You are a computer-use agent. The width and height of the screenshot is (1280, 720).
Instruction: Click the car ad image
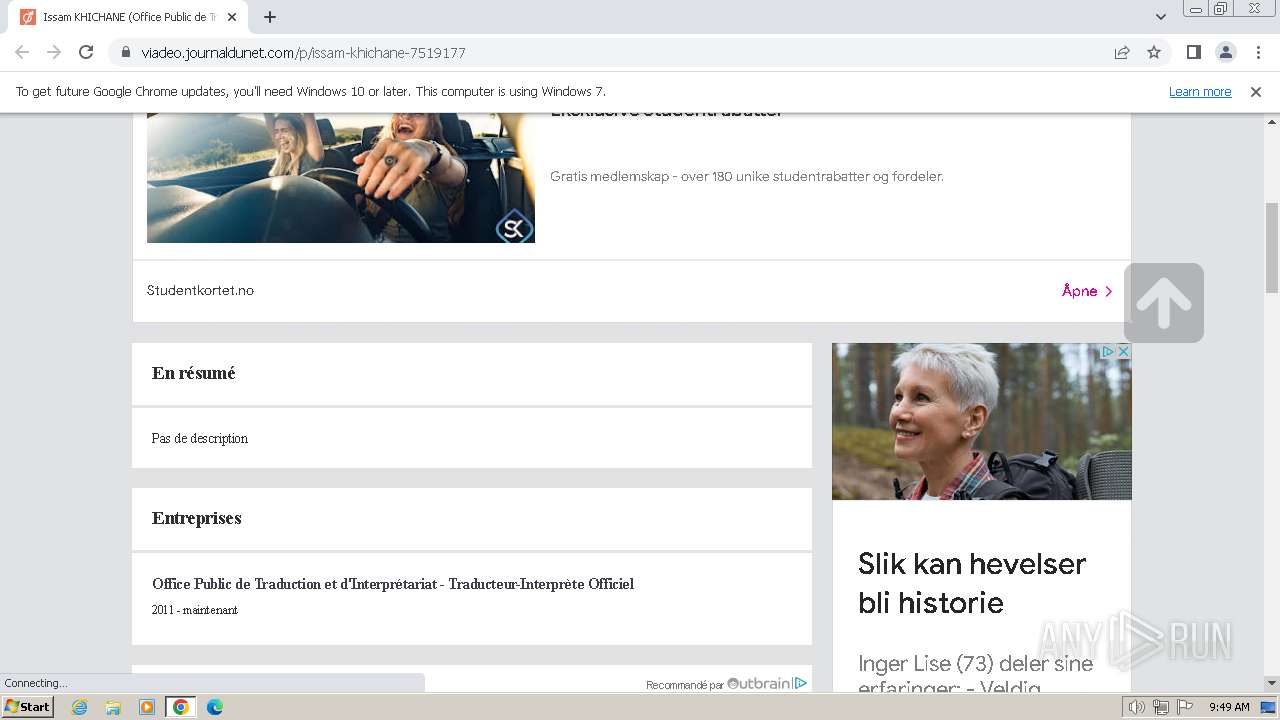[341, 177]
